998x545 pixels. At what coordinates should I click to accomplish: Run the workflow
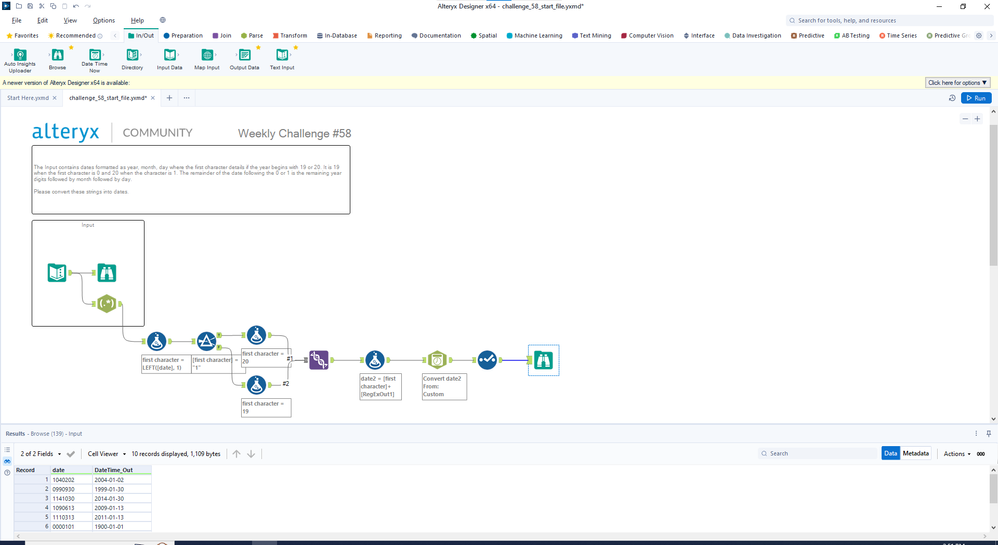coord(976,98)
